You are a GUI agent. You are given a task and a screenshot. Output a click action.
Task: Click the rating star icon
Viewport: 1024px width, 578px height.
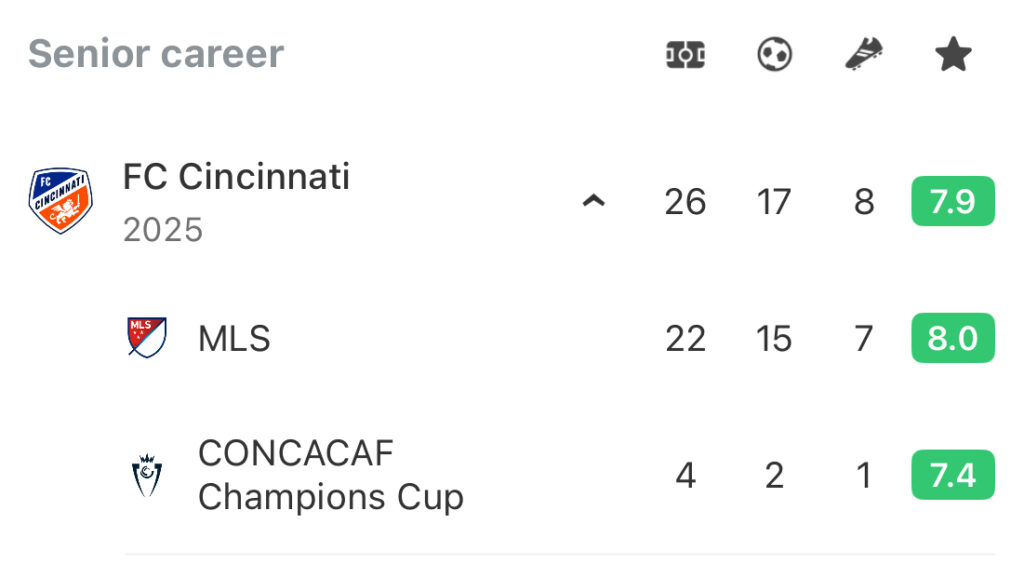coord(953,54)
